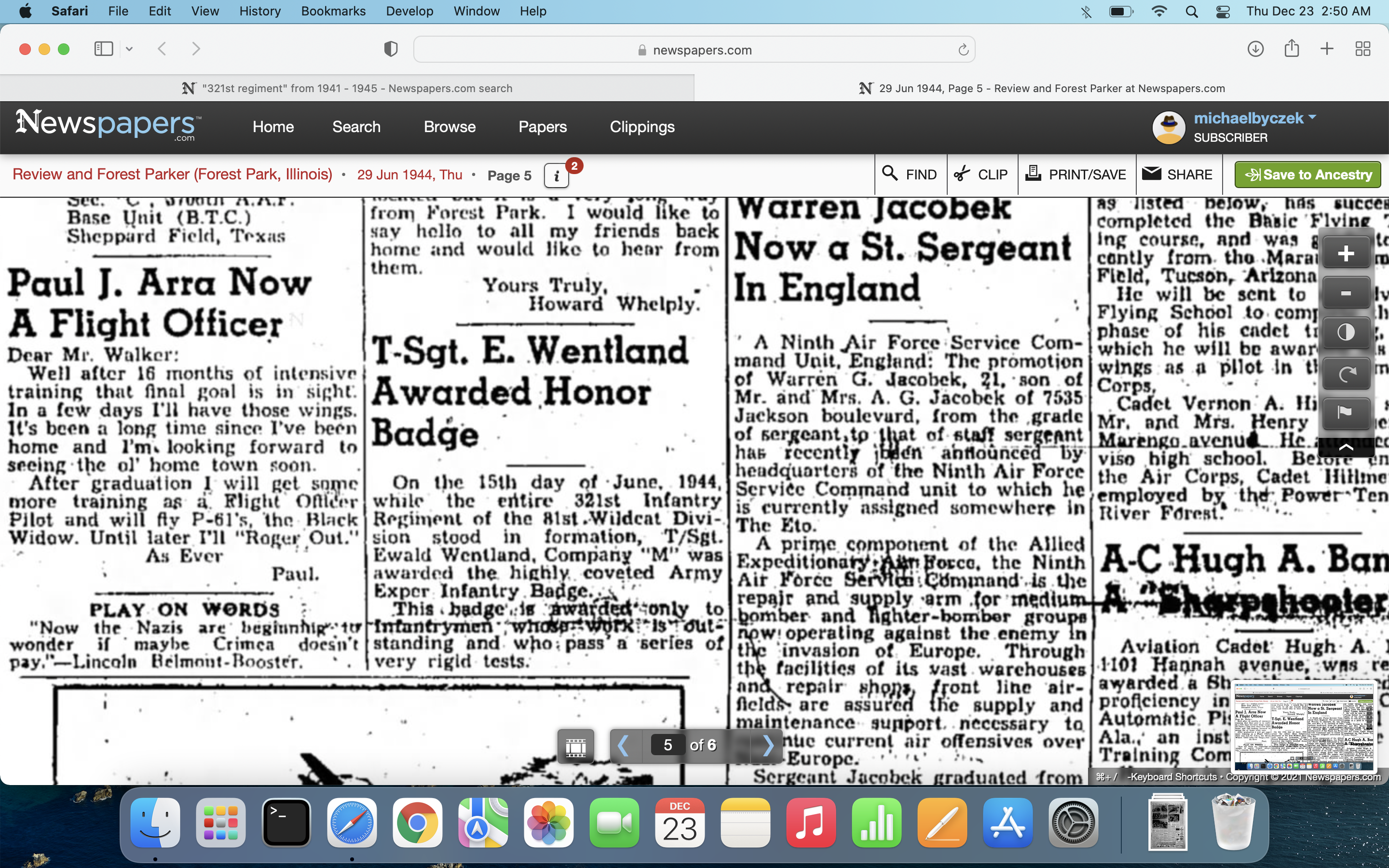
Task: Go to the next newspaper page arrow
Action: [x=768, y=745]
